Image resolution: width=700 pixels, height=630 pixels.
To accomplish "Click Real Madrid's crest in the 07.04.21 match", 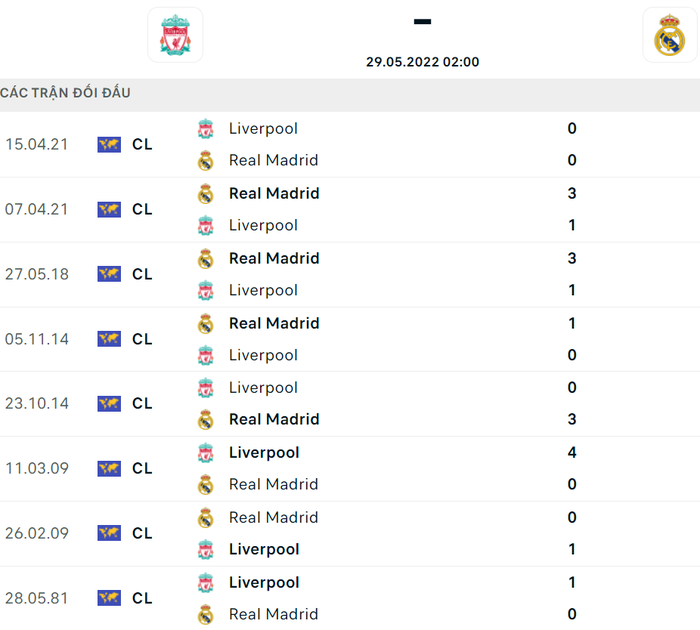I will (205, 194).
